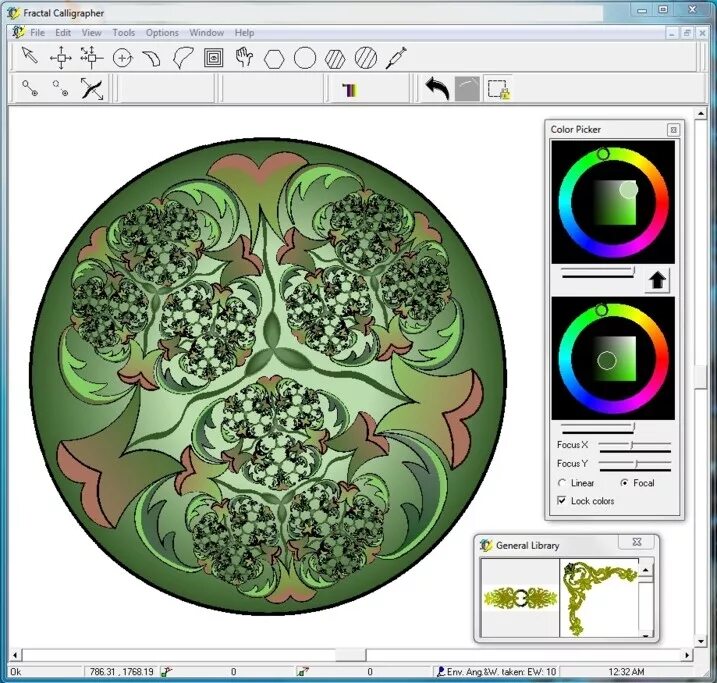Click the horizontal scrollbar thumb
Screen dimensions: 717x683
[351, 655]
